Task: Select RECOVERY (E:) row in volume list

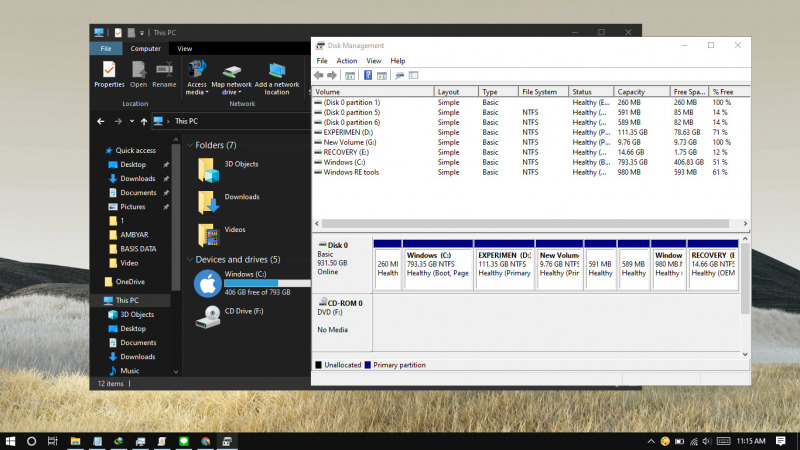Action: (x=531, y=153)
